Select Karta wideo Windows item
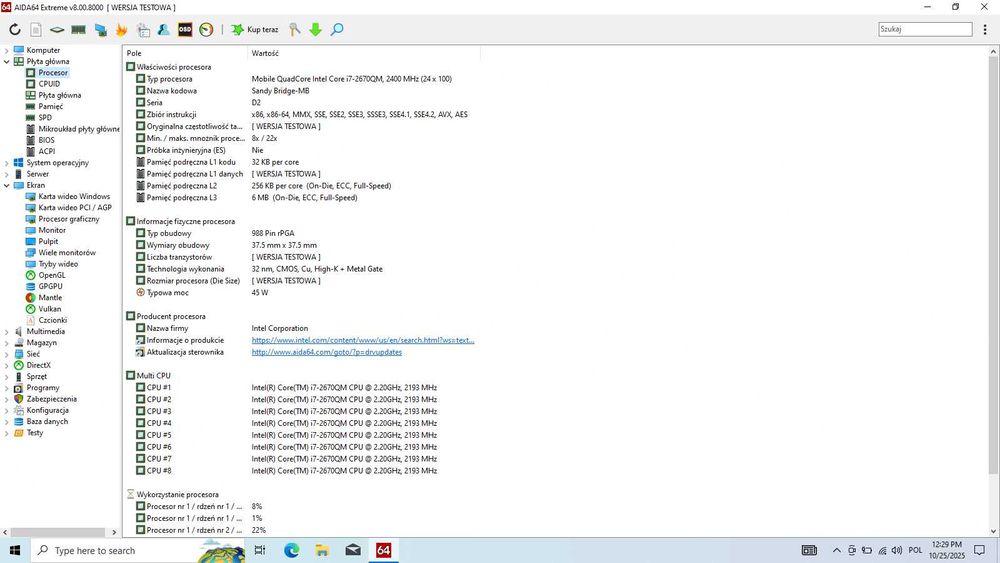Screen dimensions: 1000x563 click(x=74, y=196)
